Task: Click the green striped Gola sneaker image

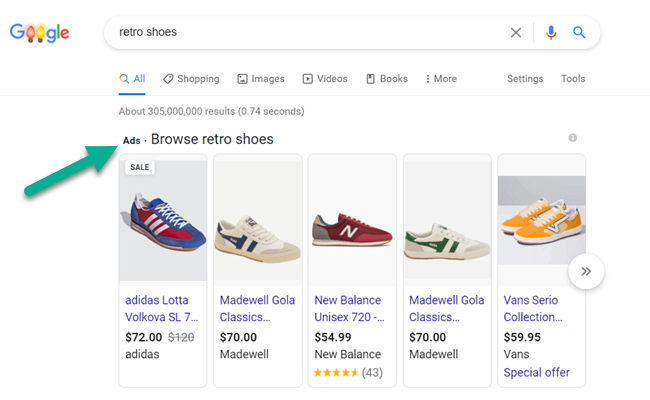Action: (x=447, y=221)
